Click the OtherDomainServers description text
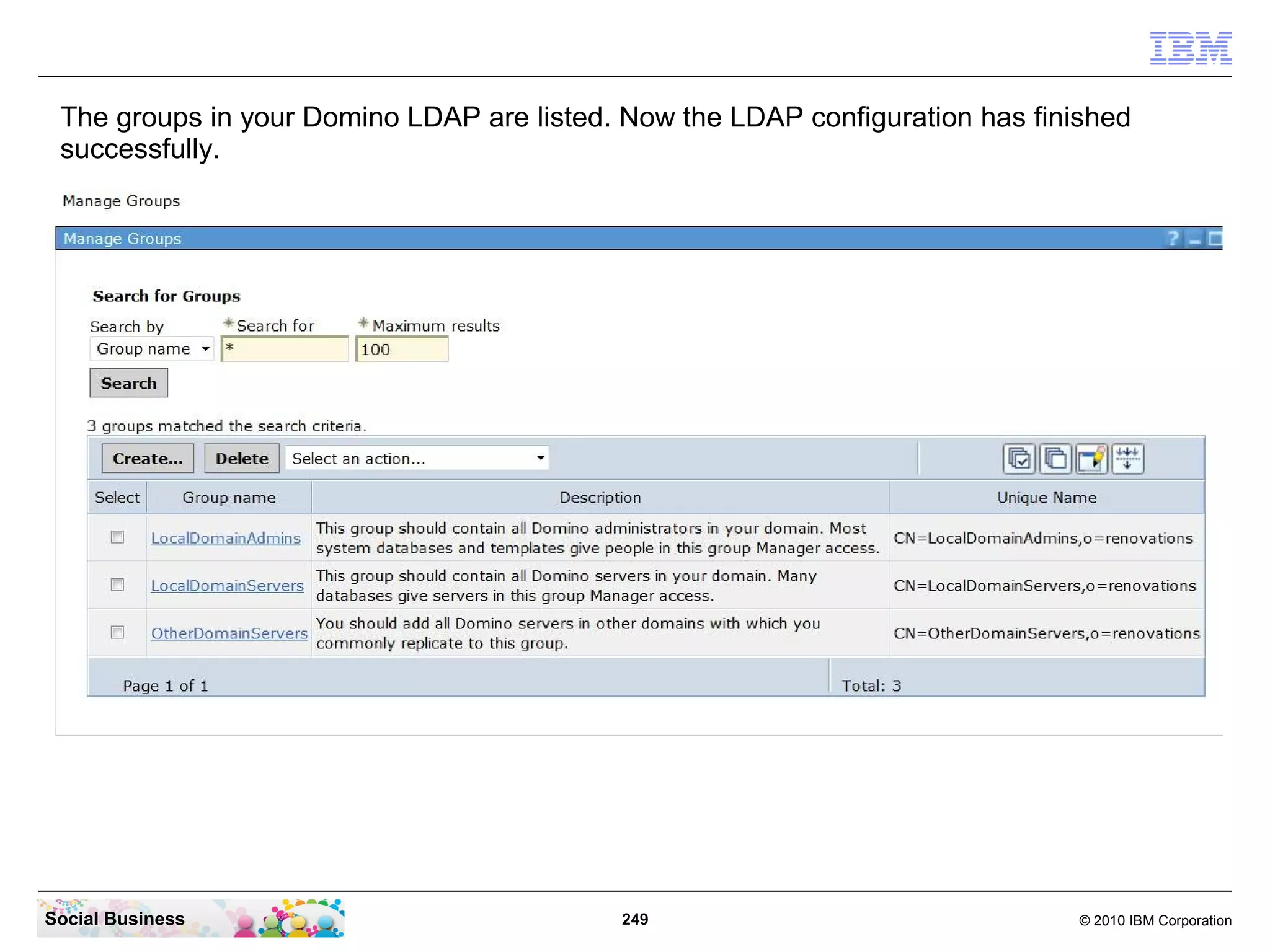Image resolution: width=1270 pixels, height=952 pixels. 568,633
